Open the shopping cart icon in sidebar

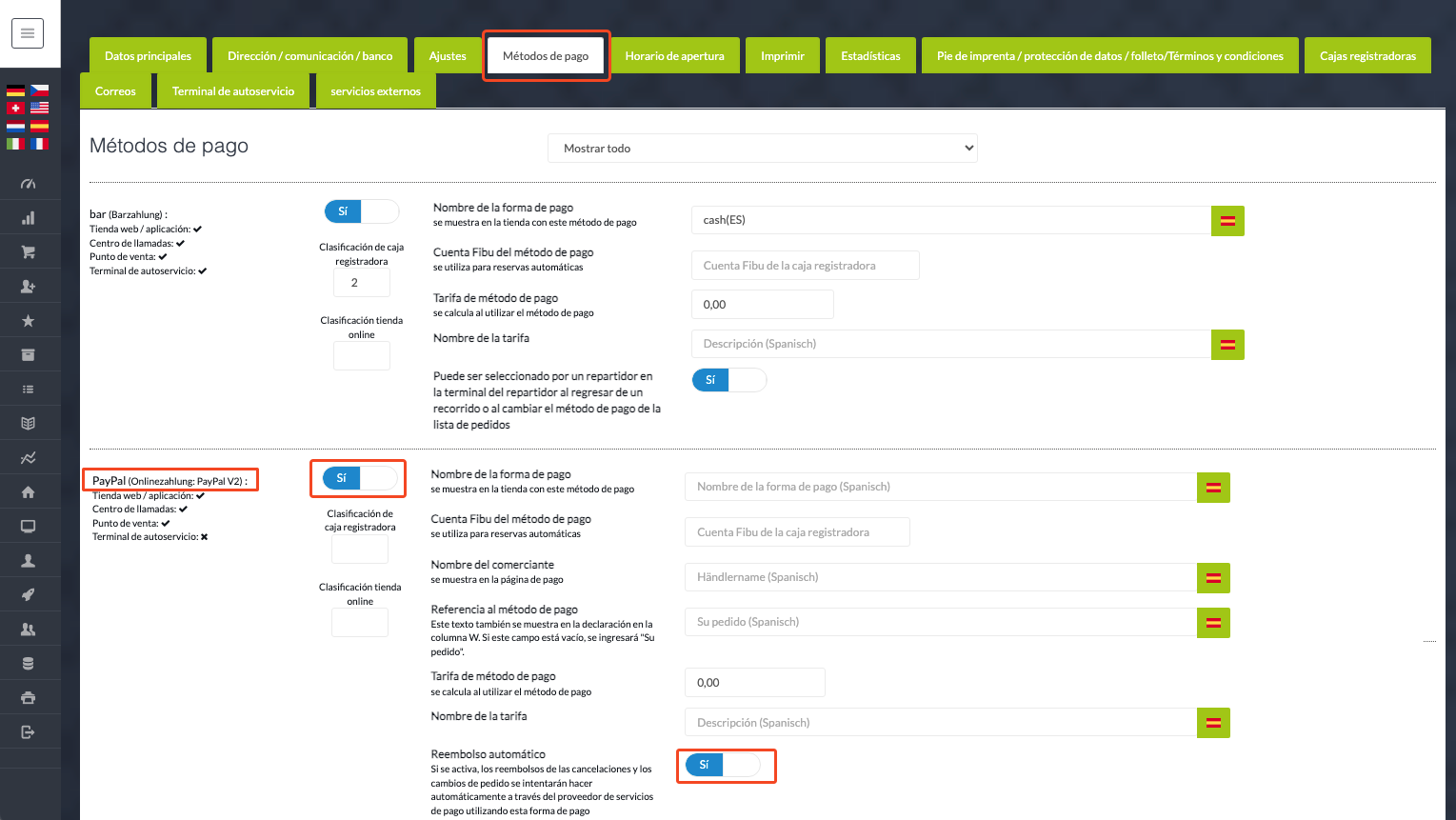tap(29, 252)
